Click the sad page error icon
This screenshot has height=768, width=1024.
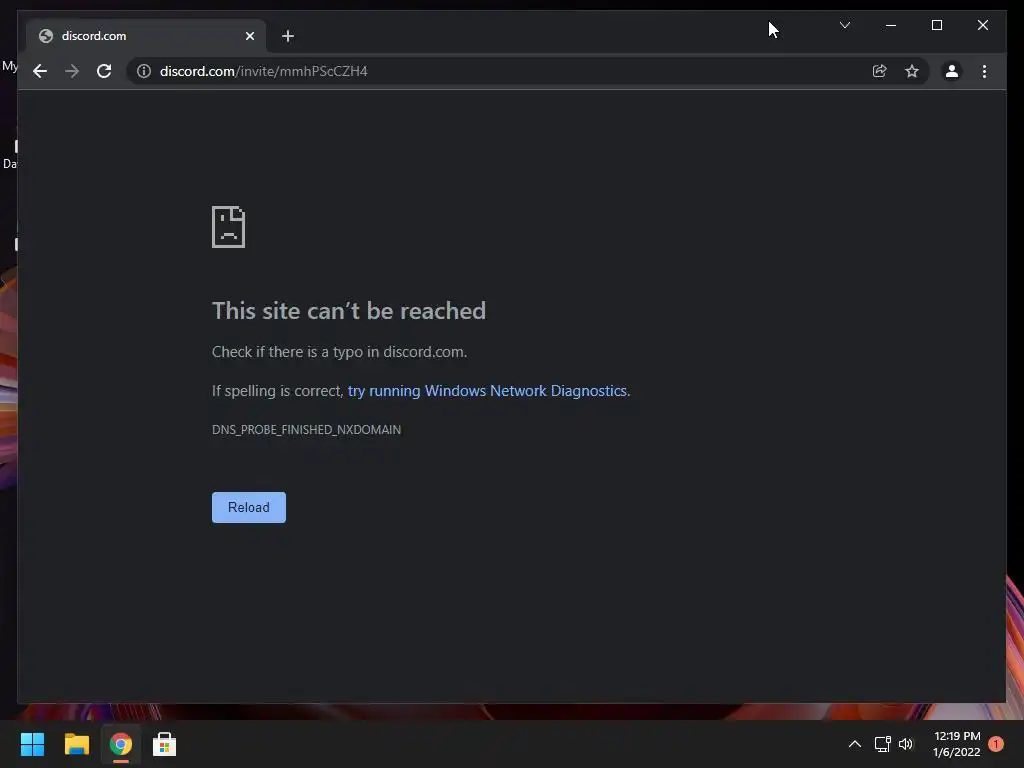click(x=229, y=227)
